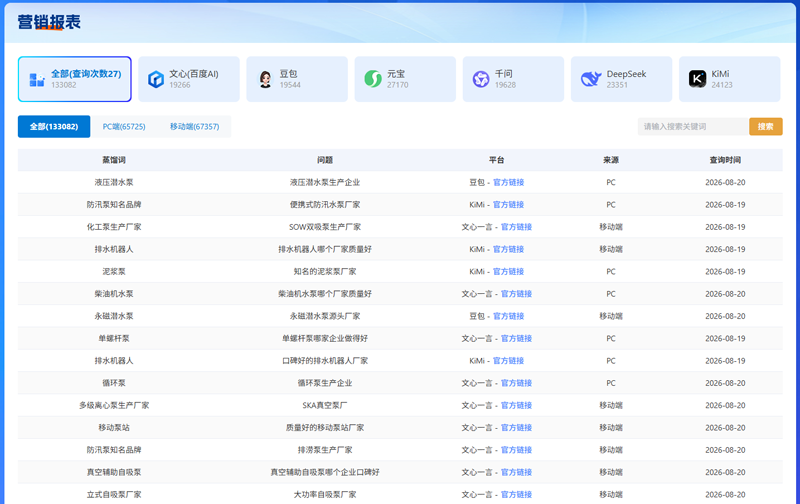Click the 豆包 avatar icon
Screen dimensions: 800x504
point(265,79)
